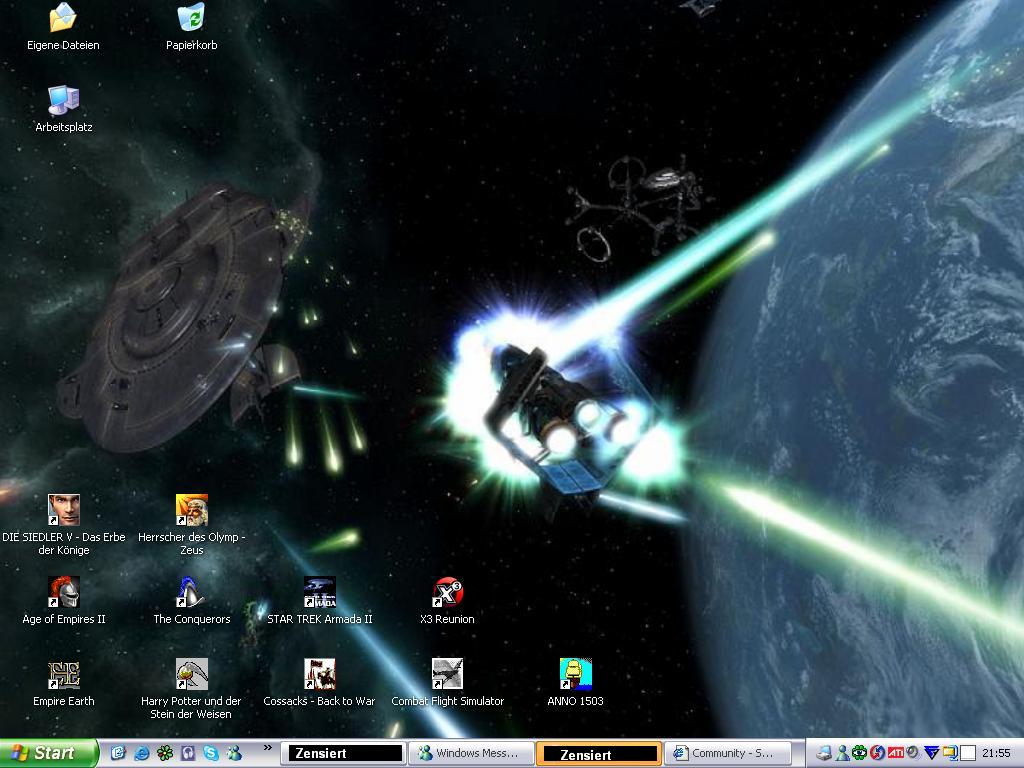Select Harry Potter und der Stein der Weisen

191,674
